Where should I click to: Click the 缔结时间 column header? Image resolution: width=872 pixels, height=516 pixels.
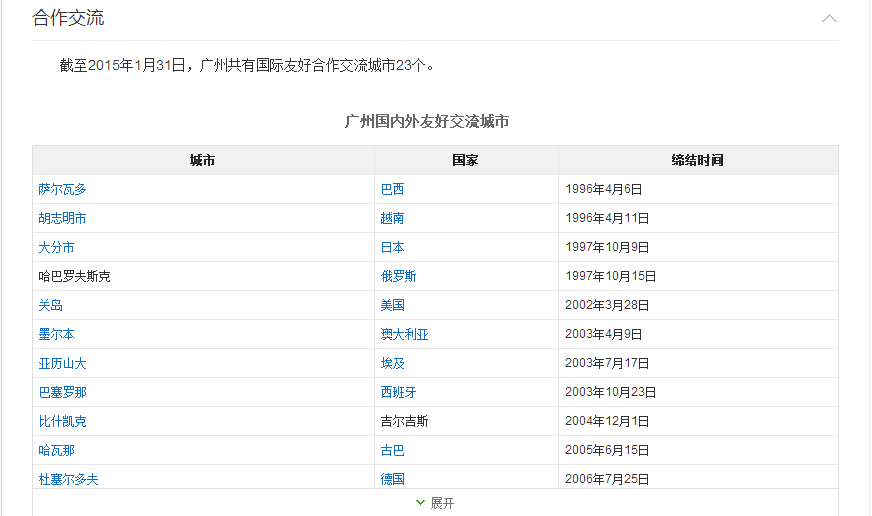(x=697, y=160)
